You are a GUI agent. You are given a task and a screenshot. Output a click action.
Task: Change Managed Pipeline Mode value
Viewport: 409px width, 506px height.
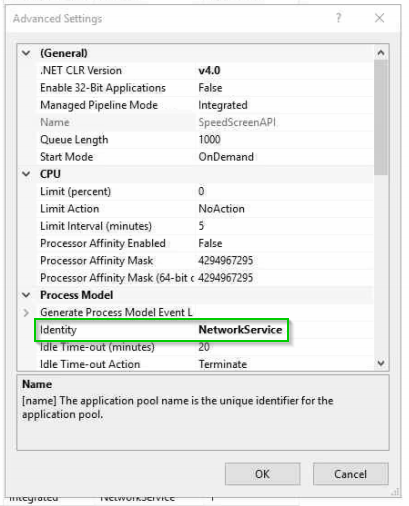point(223,105)
